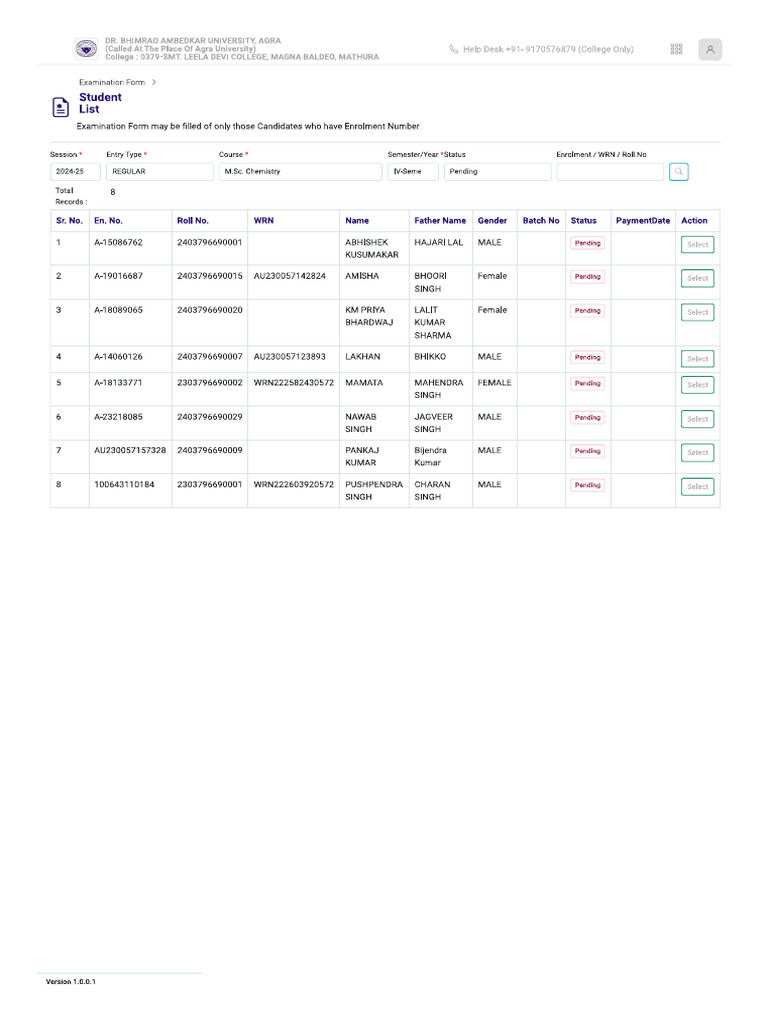The width and height of the screenshot is (768, 1024).
Task: Open the Status Pending filter dropdown
Action: coord(498,171)
